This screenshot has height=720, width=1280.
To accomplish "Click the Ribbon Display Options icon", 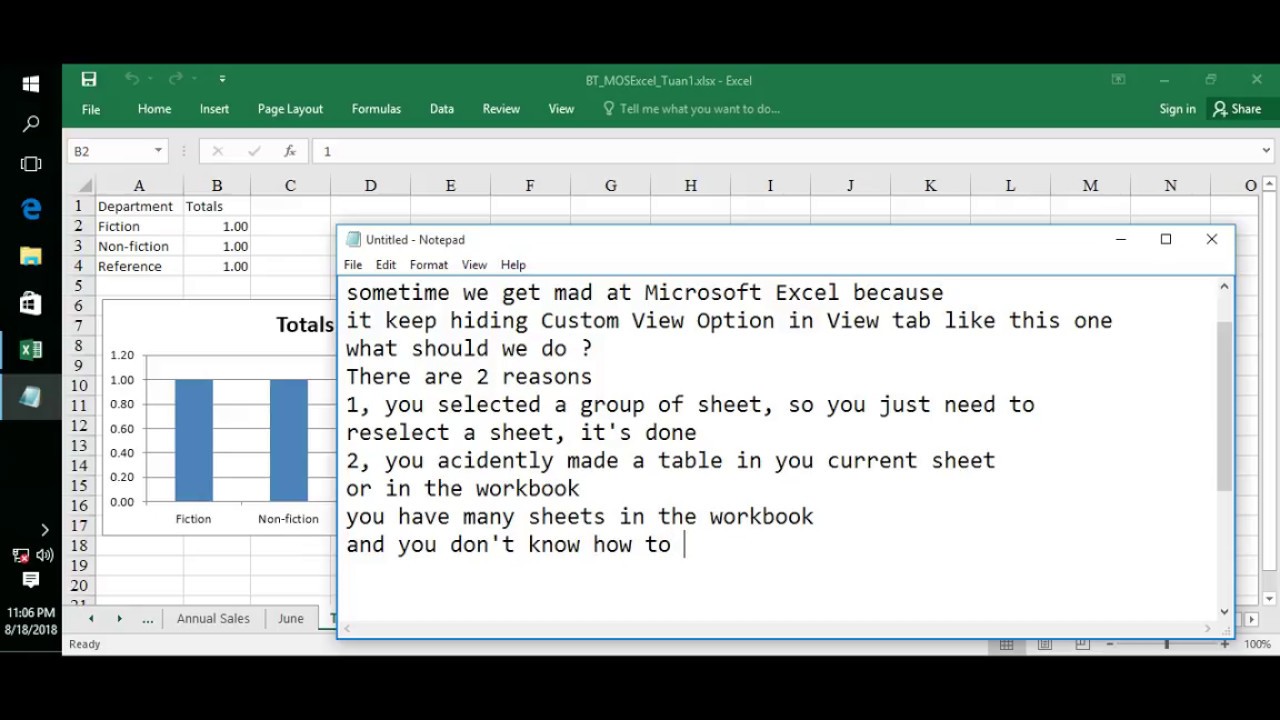I will click(1118, 79).
